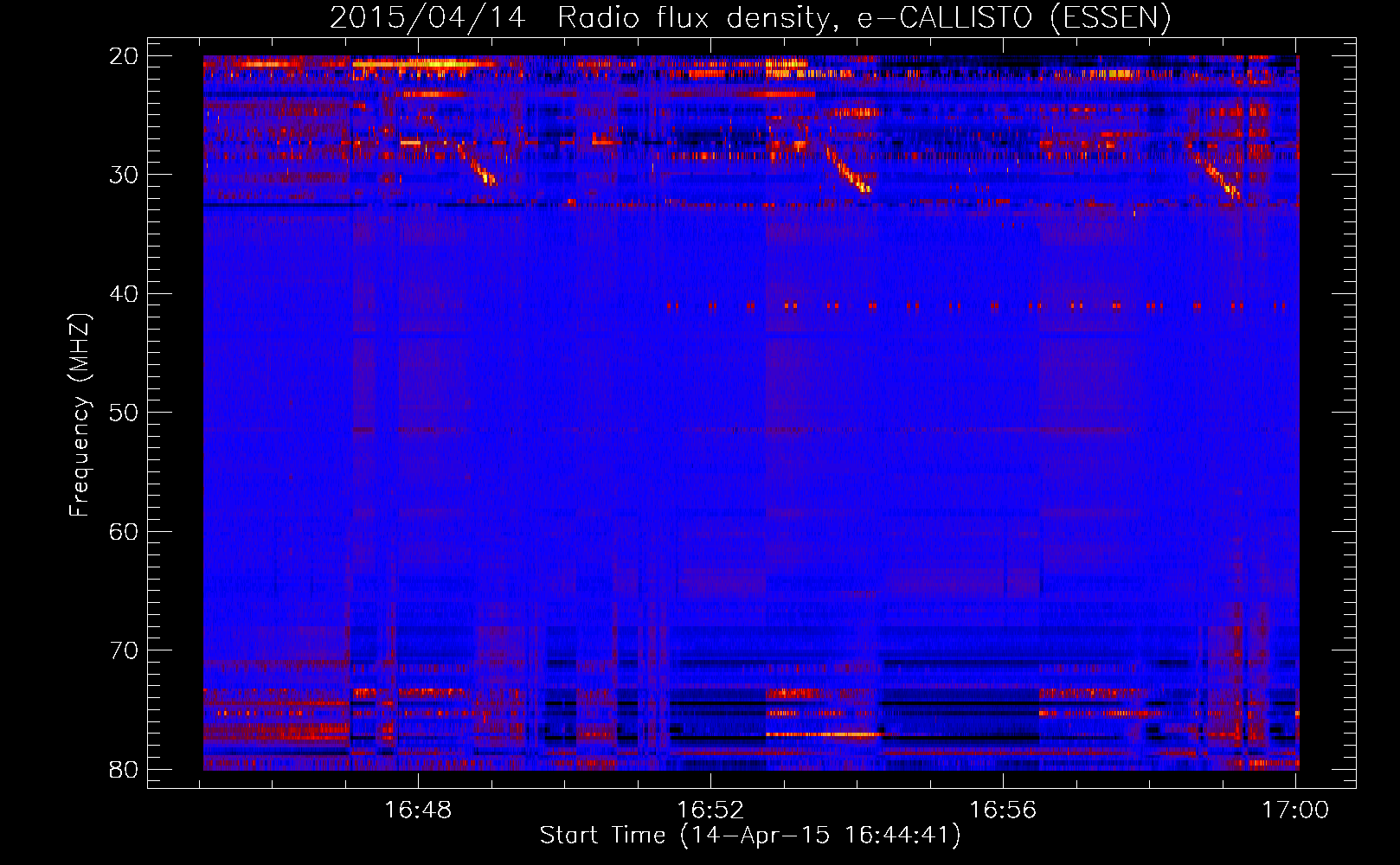Click the 'Start Time (14-Apr-15 16:44:41)' label
The height and width of the screenshot is (865, 1400).
point(750,836)
